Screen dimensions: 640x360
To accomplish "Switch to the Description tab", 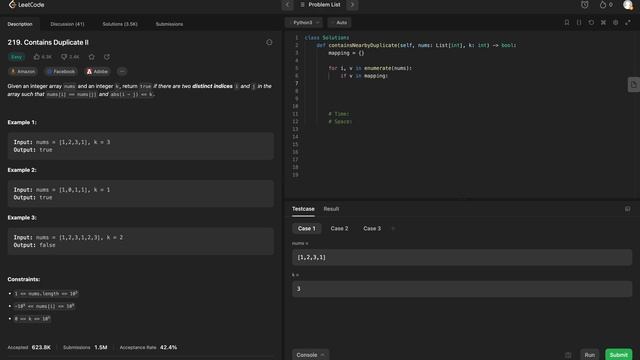I will (x=20, y=24).
